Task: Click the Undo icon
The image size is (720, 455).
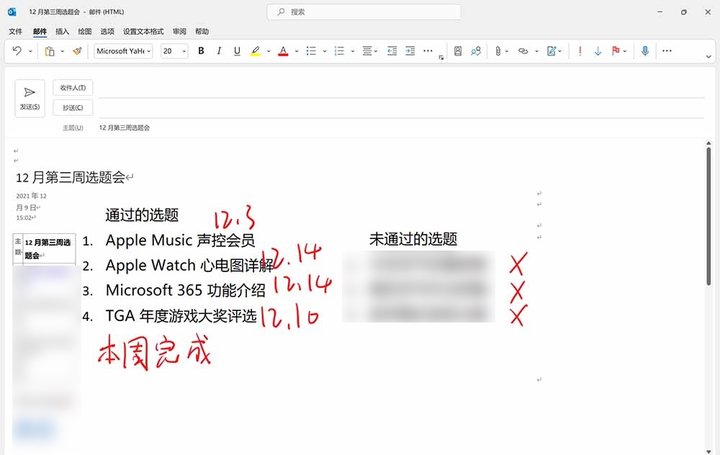Action: point(17,51)
